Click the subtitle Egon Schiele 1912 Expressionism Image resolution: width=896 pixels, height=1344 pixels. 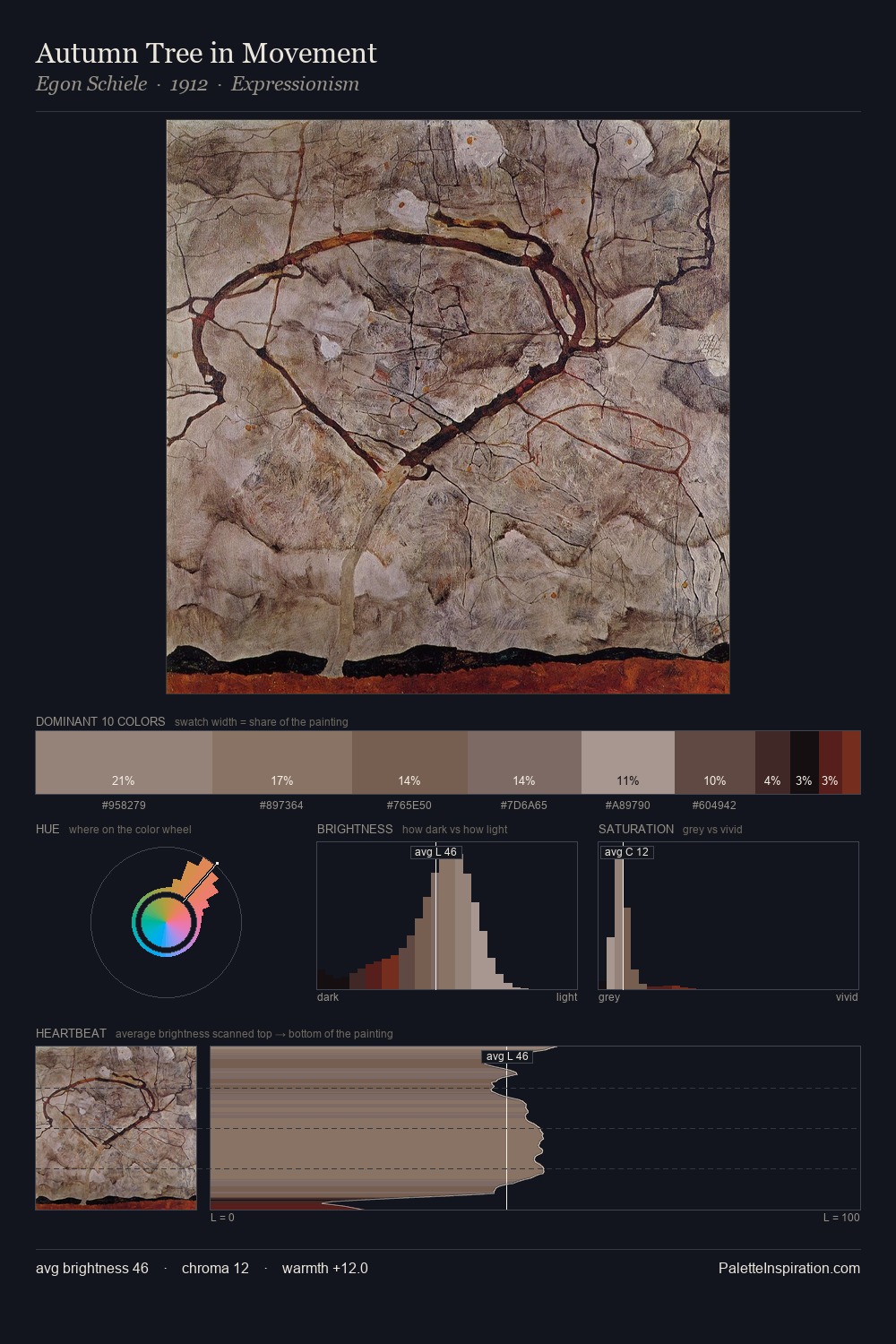[x=197, y=84]
